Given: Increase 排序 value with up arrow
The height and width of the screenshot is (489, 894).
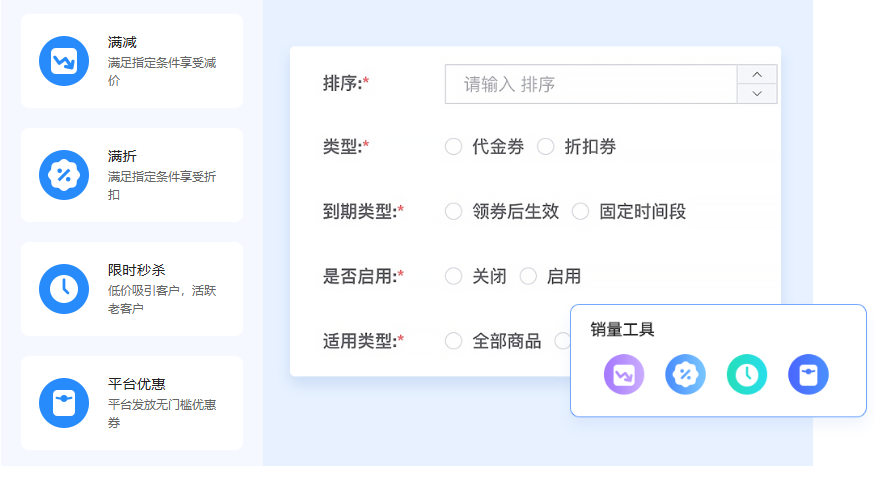Looking at the screenshot, I should 757,75.
